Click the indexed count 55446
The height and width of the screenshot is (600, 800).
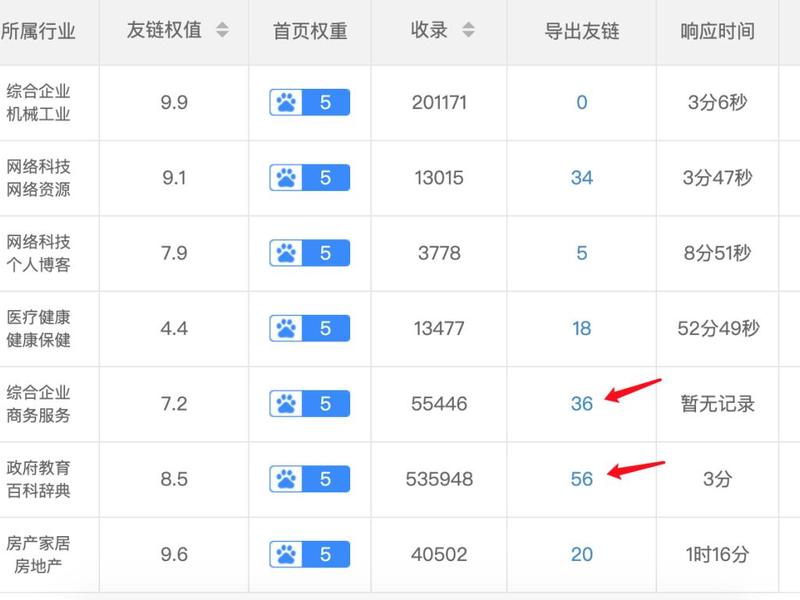click(x=439, y=404)
